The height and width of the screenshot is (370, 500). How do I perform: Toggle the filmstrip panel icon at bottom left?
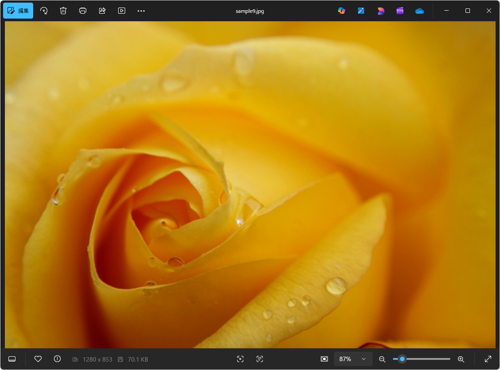click(x=12, y=359)
